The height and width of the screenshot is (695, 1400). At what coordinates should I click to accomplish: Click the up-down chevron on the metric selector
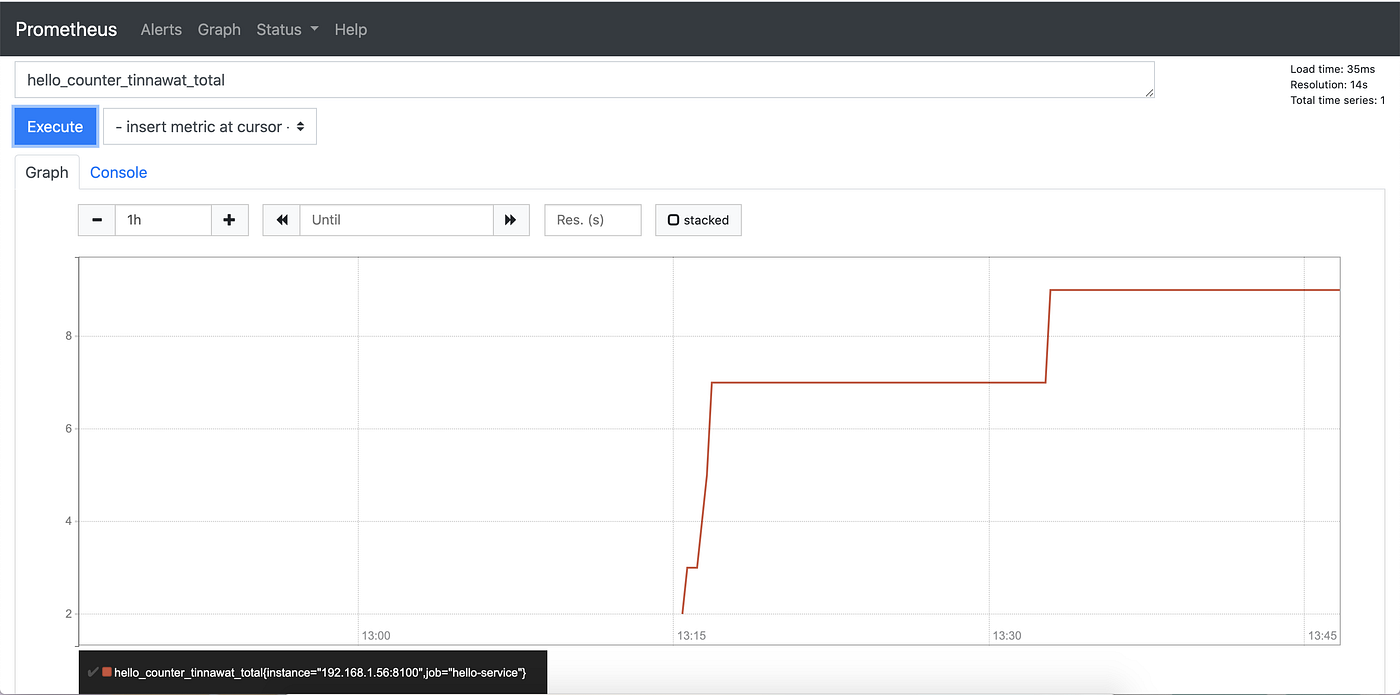pos(302,126)
